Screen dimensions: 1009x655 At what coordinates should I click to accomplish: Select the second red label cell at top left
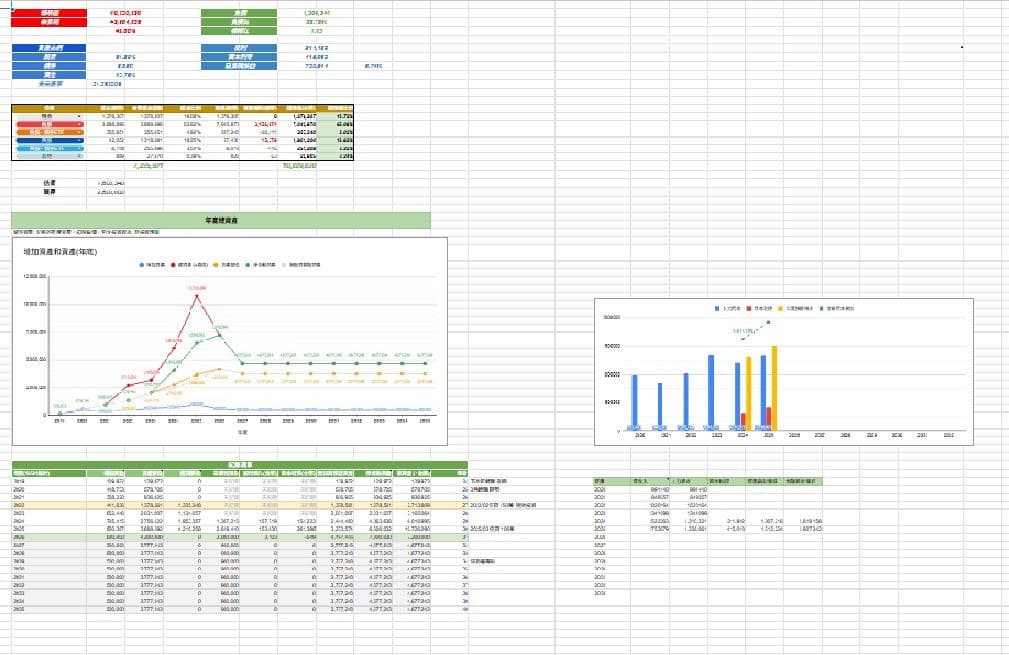49,22
